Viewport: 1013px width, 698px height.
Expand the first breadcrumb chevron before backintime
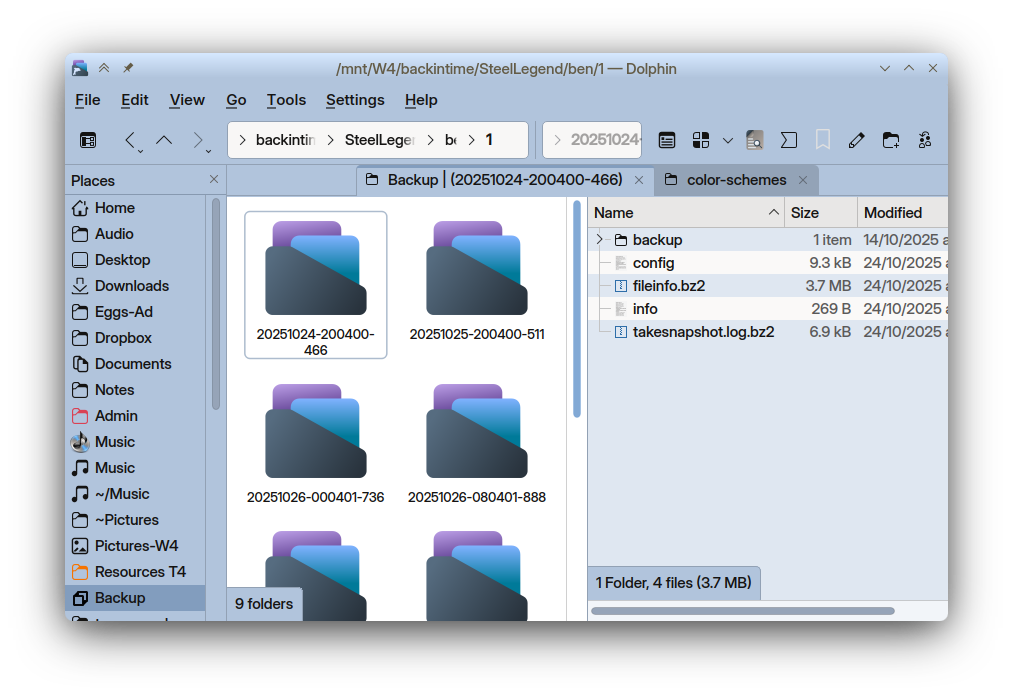pyautogui.click(x=242, y=140)
